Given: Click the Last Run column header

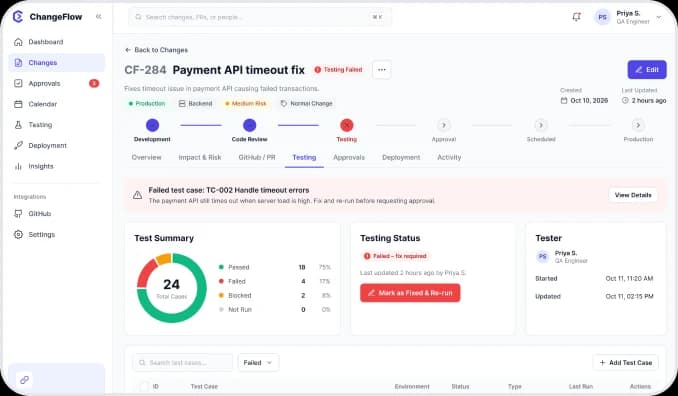Looking at the screenshot, I should tap(581, 386).
